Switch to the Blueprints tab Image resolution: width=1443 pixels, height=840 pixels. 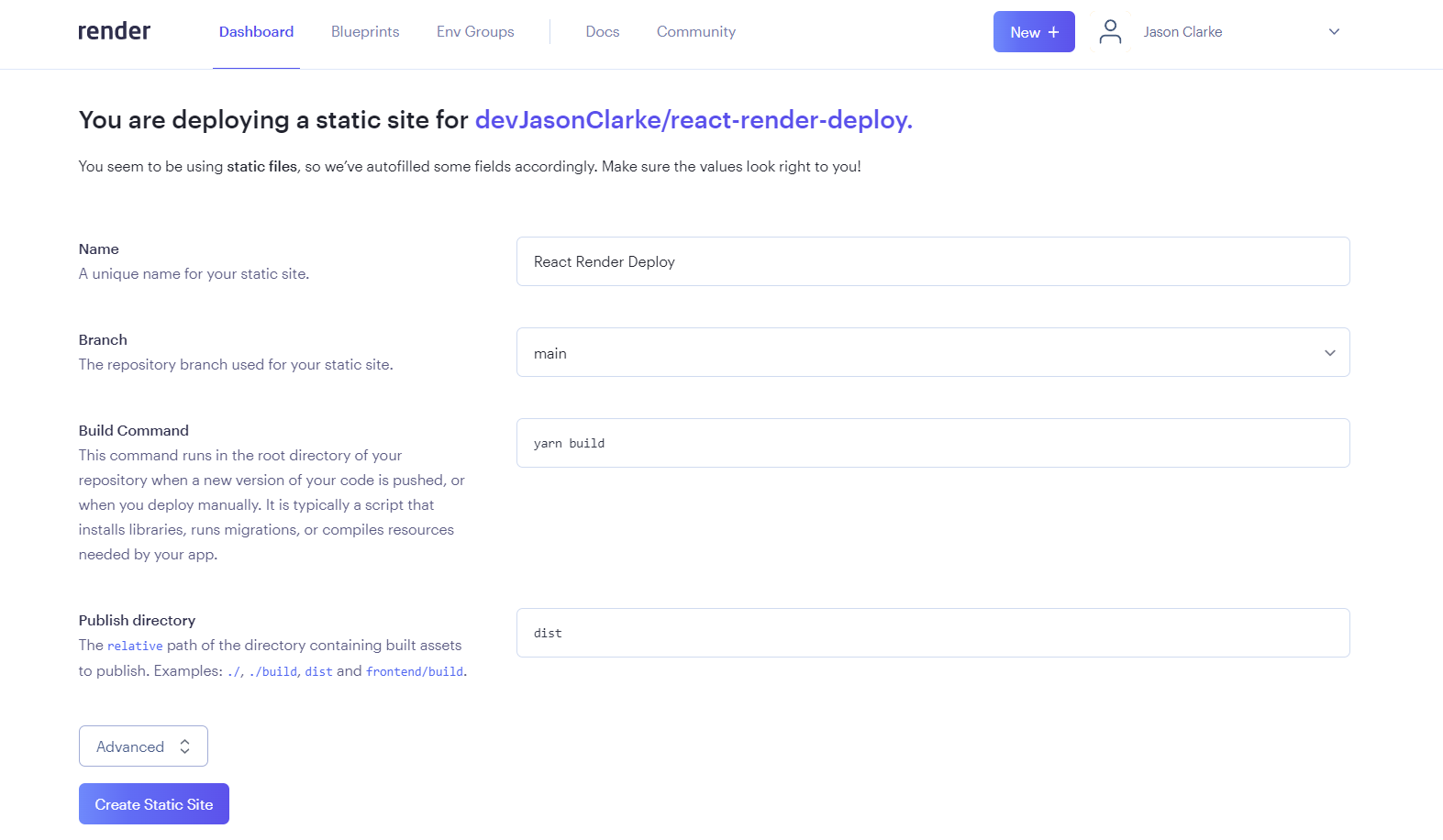pyautogui.click(x=365, y=31)
